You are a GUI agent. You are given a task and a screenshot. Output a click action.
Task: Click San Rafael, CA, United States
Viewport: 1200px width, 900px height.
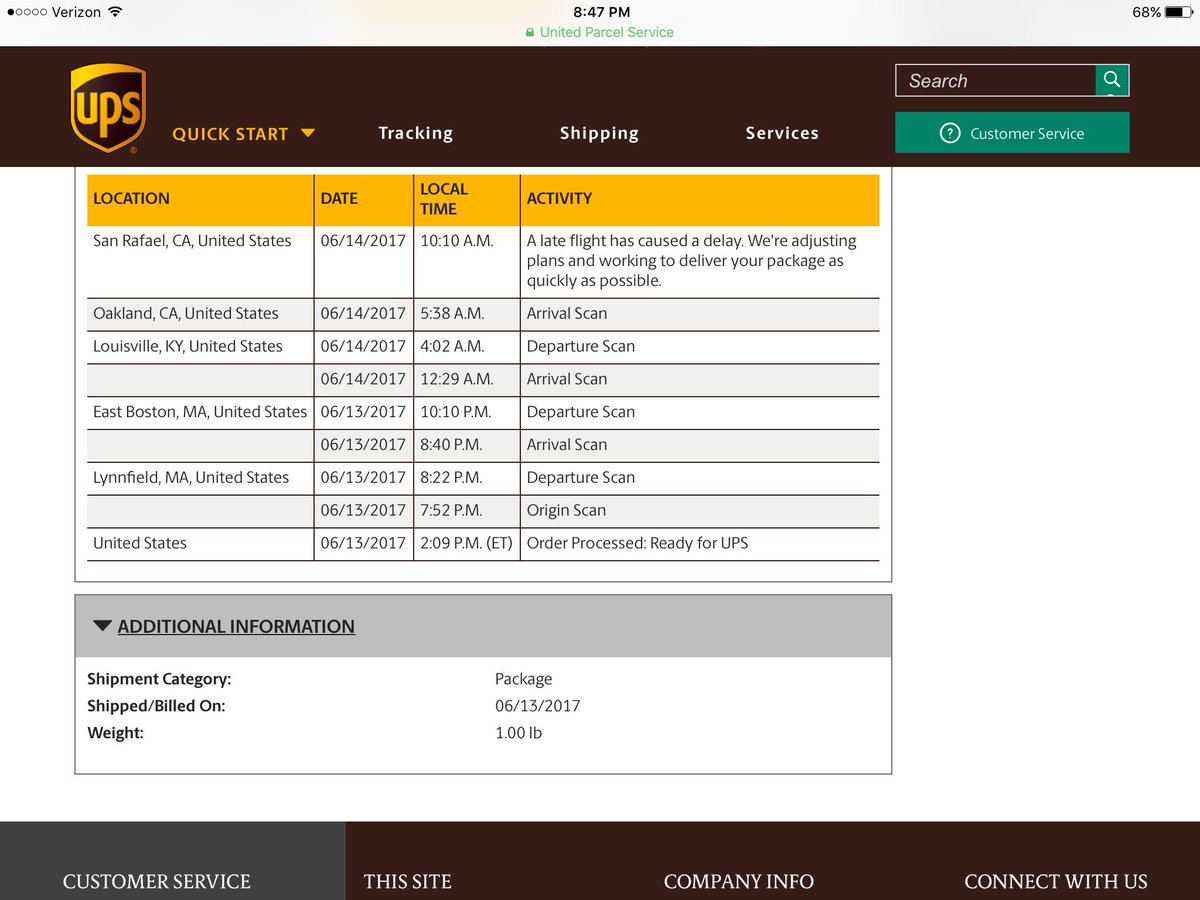click(x=192, y=240)
